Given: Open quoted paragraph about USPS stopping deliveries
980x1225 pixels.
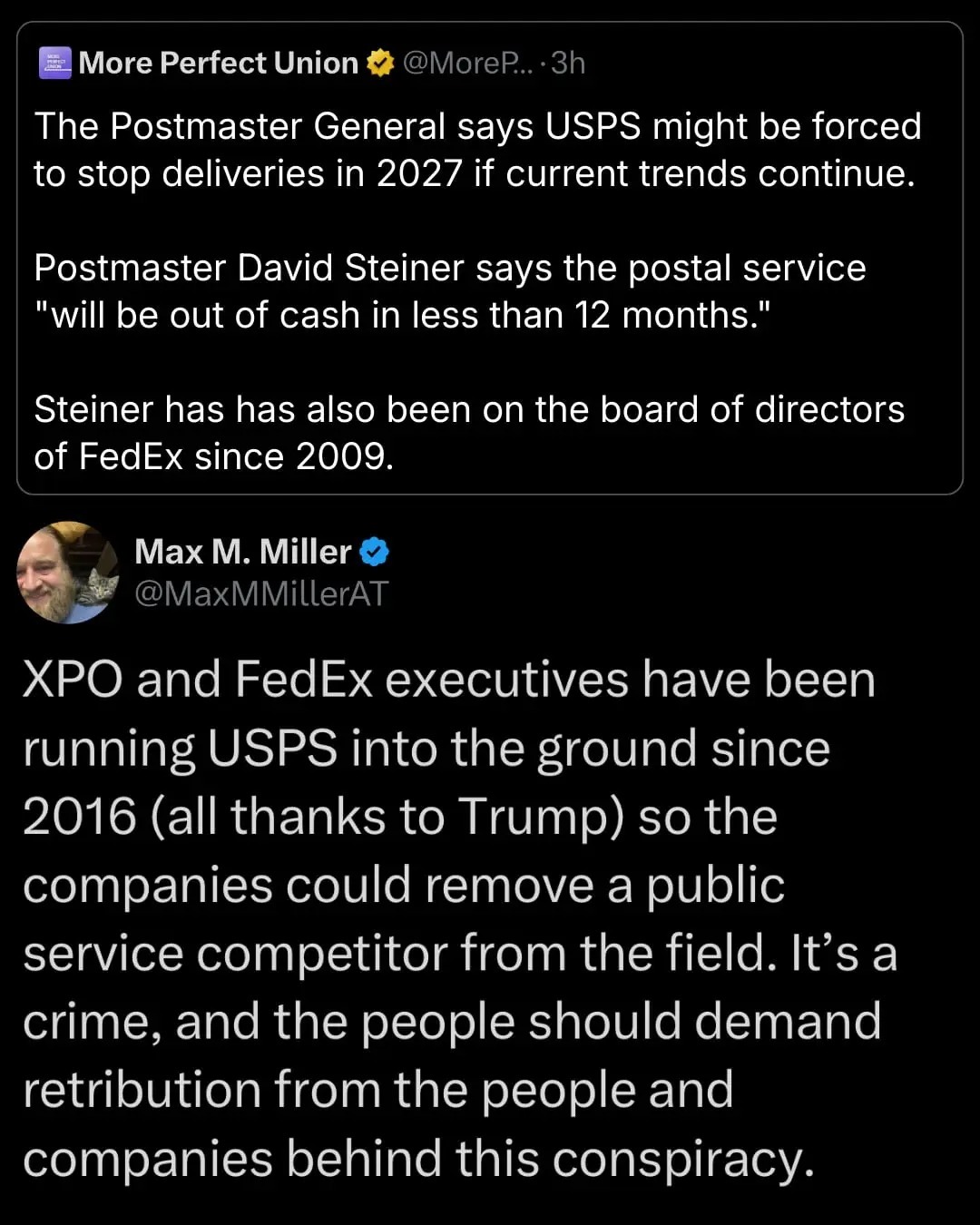Looking at the screenshot, I should (x=476, y=150).
